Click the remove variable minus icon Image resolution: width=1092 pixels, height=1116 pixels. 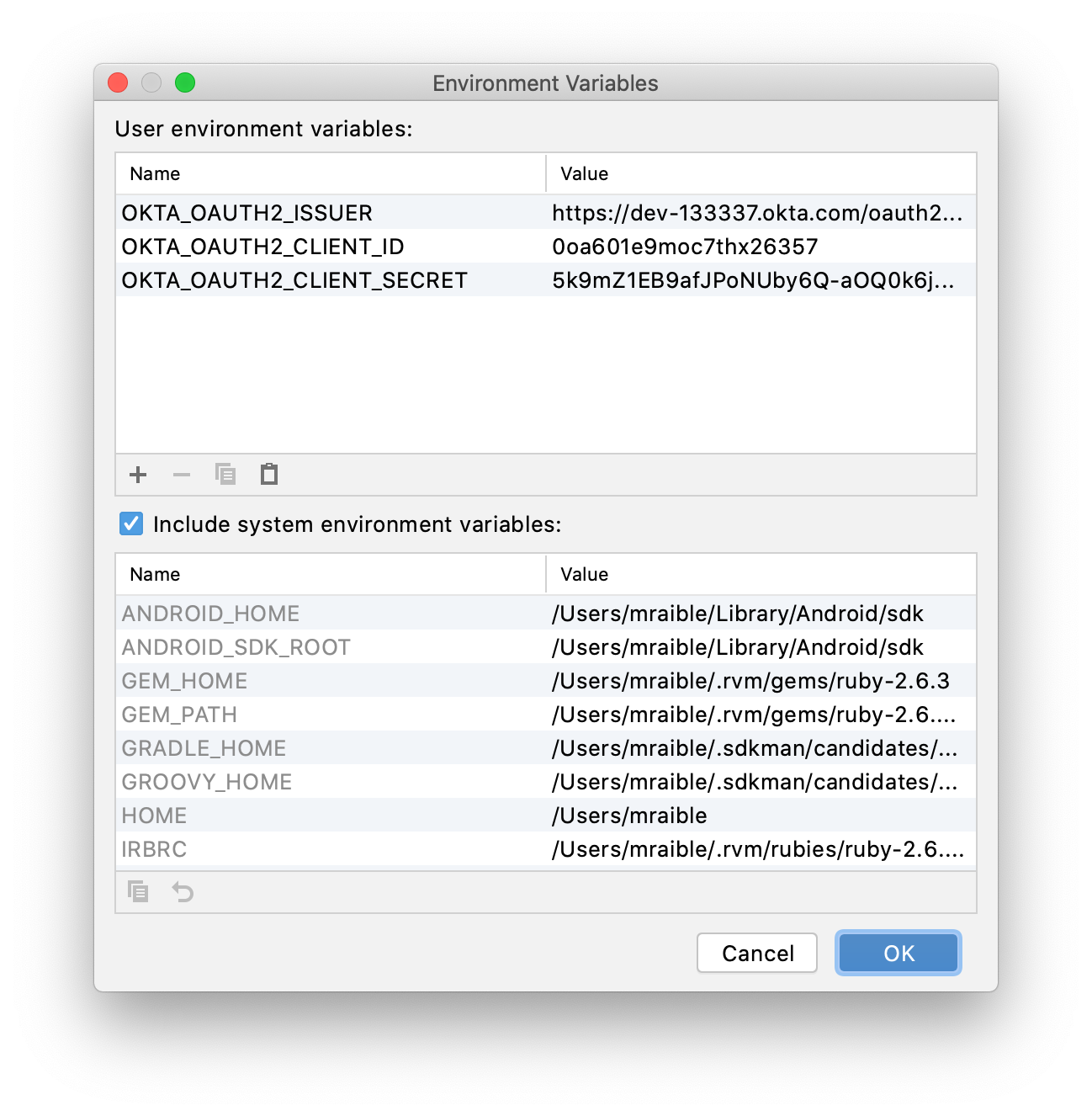pyautogui.click(x=182, y=475)
